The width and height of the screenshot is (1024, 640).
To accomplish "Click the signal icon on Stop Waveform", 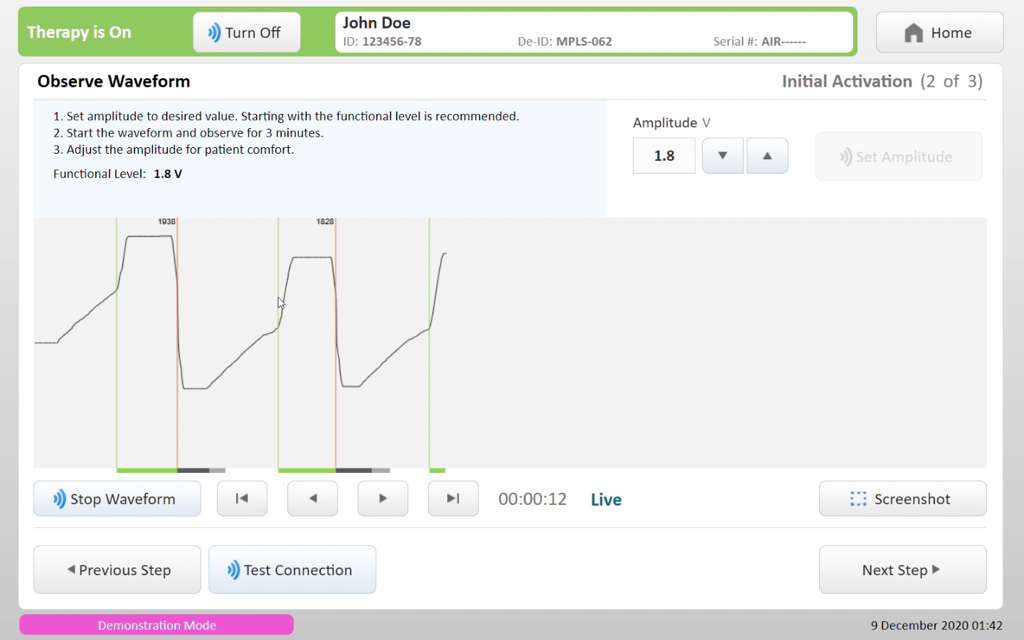I will pos(59,499).
